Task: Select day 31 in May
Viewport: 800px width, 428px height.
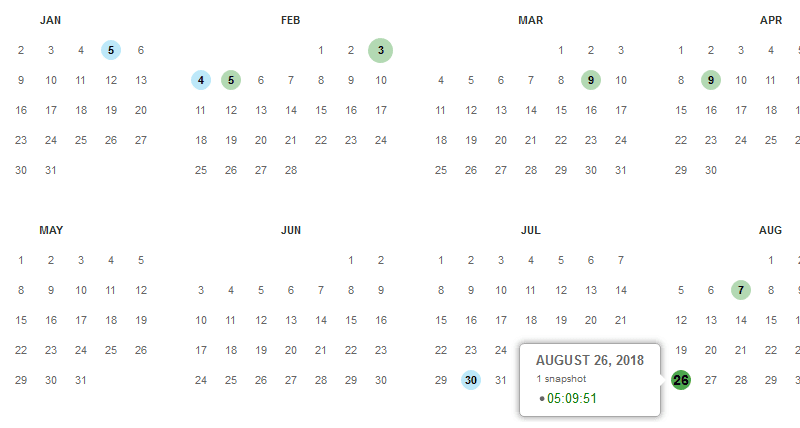Action: (x=81, y=380)
